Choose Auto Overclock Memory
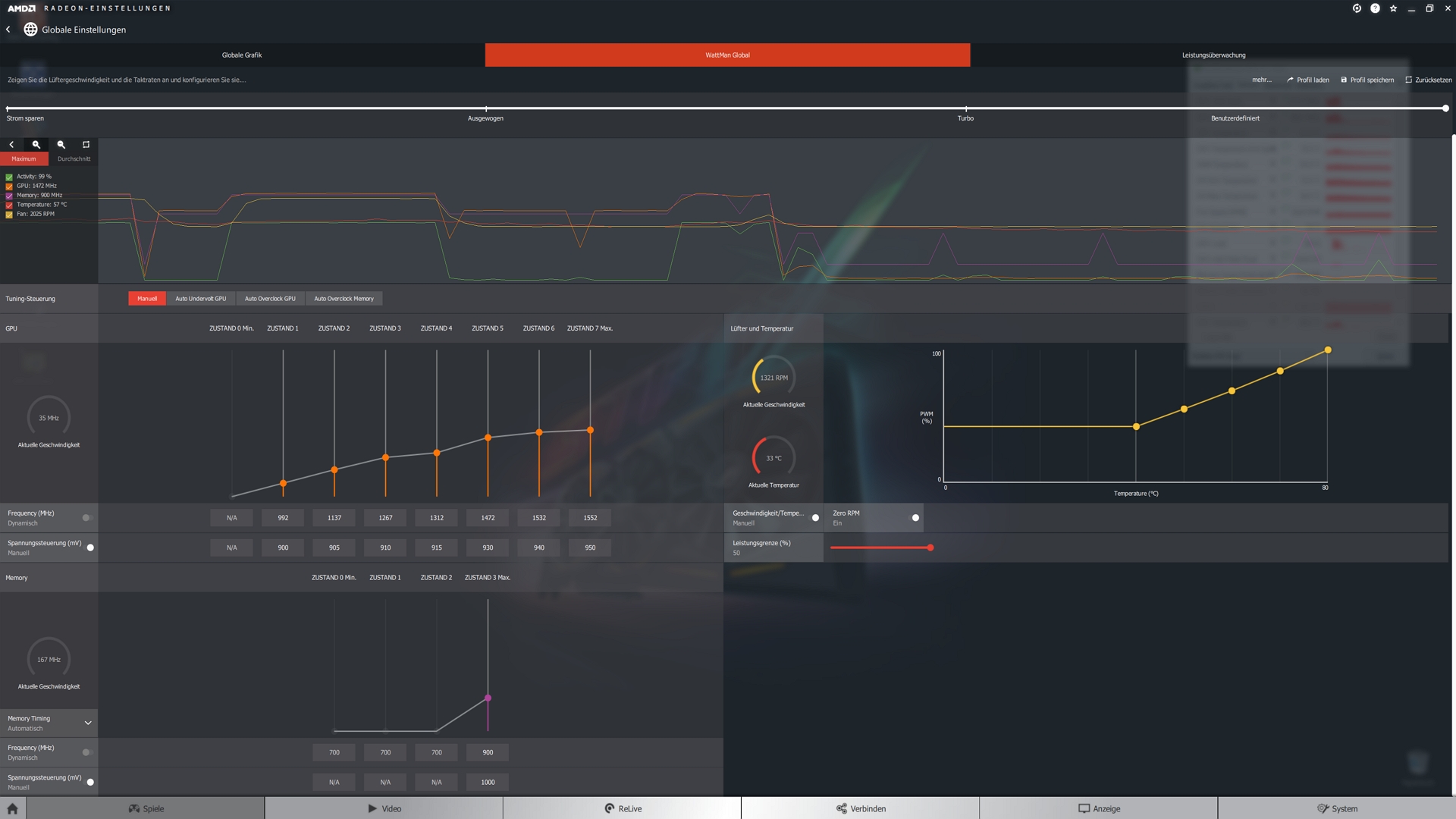This screenshot has width=1456, height=819. 344,299
